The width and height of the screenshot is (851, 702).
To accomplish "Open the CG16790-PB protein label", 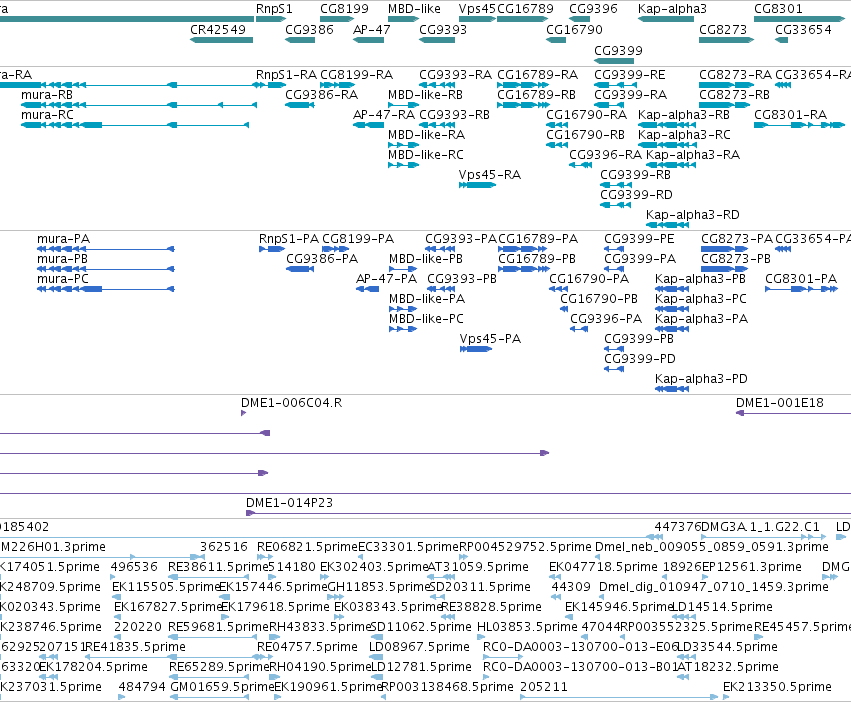I will (599, 299).
